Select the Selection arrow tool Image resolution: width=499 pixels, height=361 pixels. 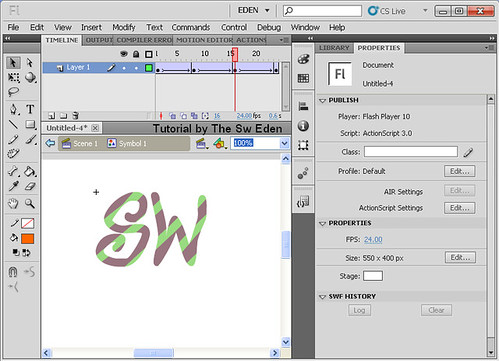tap(13, 62)
